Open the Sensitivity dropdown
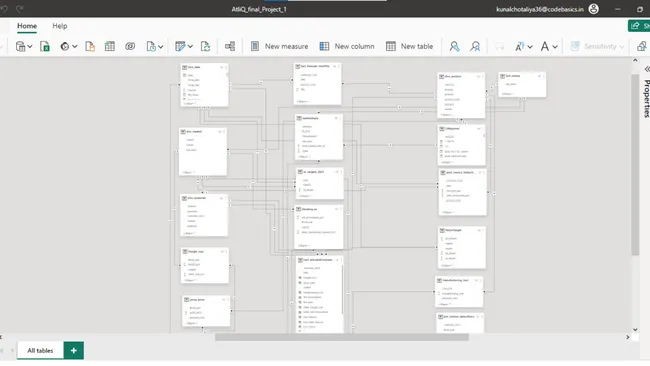The width and height of the screenshot is (650, 366). coord(597,46)
